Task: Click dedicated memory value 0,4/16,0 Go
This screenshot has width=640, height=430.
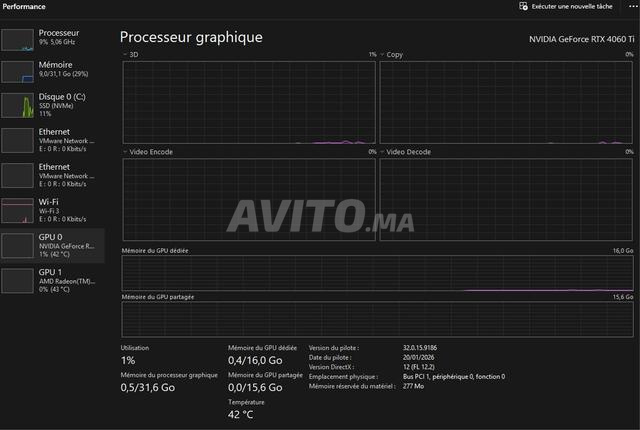Action: [x=255, y=360]
